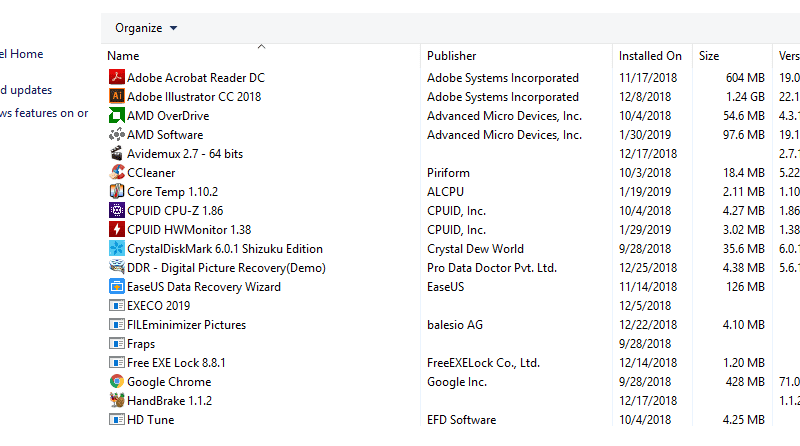Select the FILEminimizer Pictures icon

(116, 324)
